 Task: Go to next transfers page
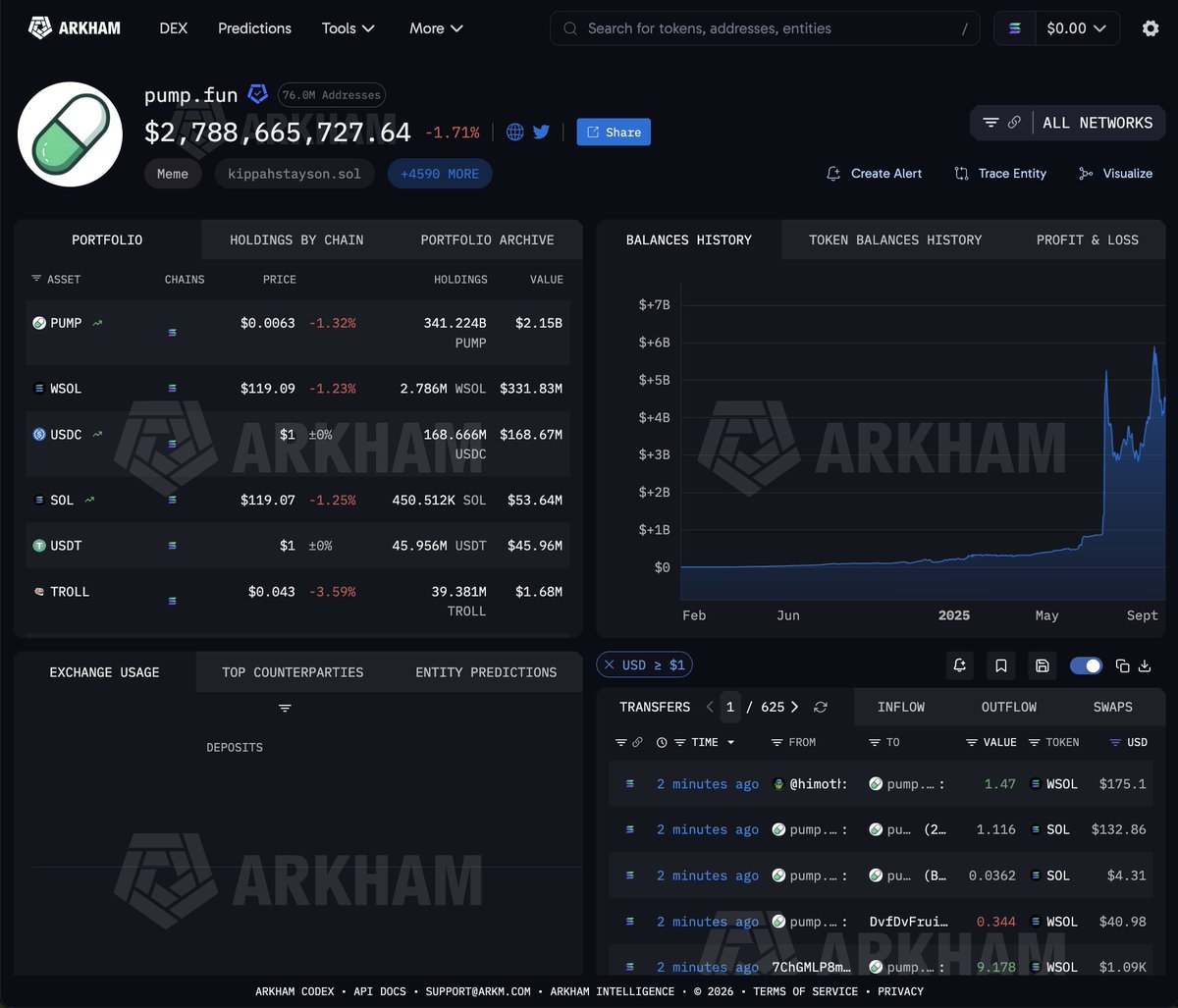(x=794, y=707)
